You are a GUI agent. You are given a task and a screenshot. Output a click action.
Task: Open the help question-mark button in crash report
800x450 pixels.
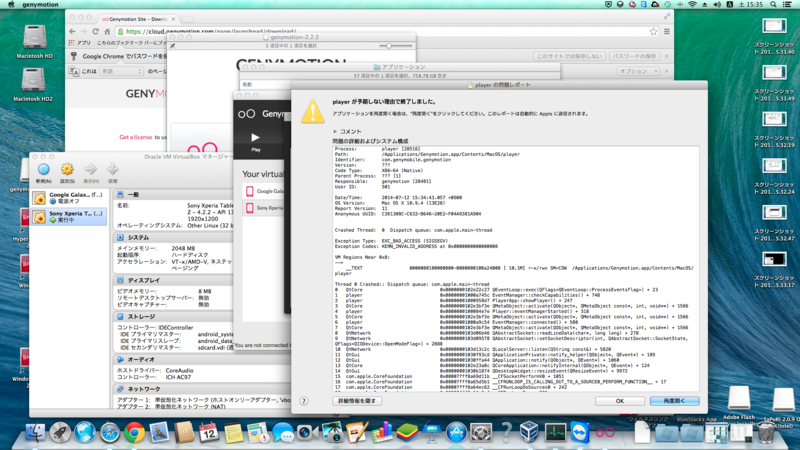(304, 401)
